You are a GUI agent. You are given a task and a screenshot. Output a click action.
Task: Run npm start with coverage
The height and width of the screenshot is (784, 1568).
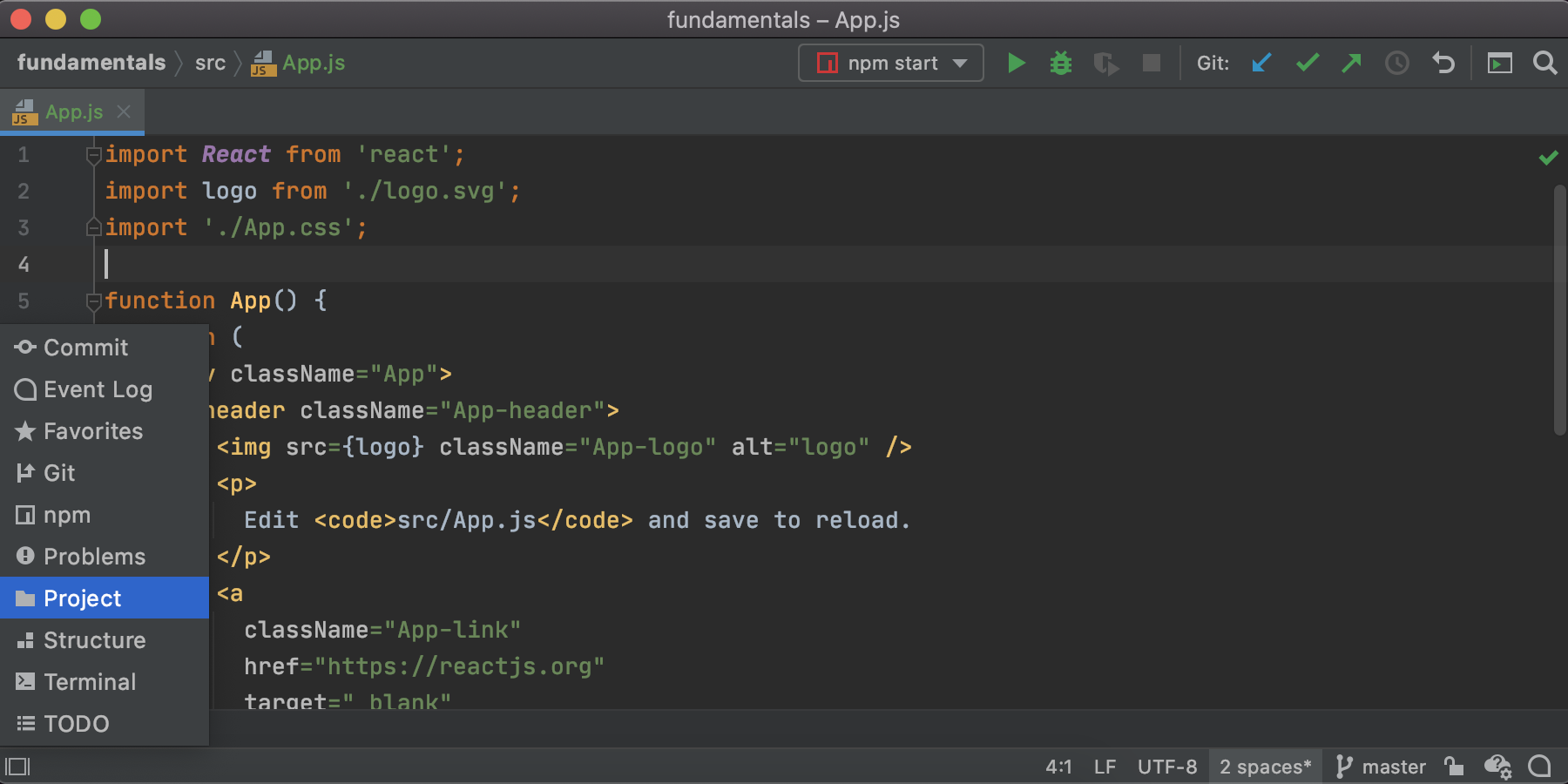[x=1105, y=62]
